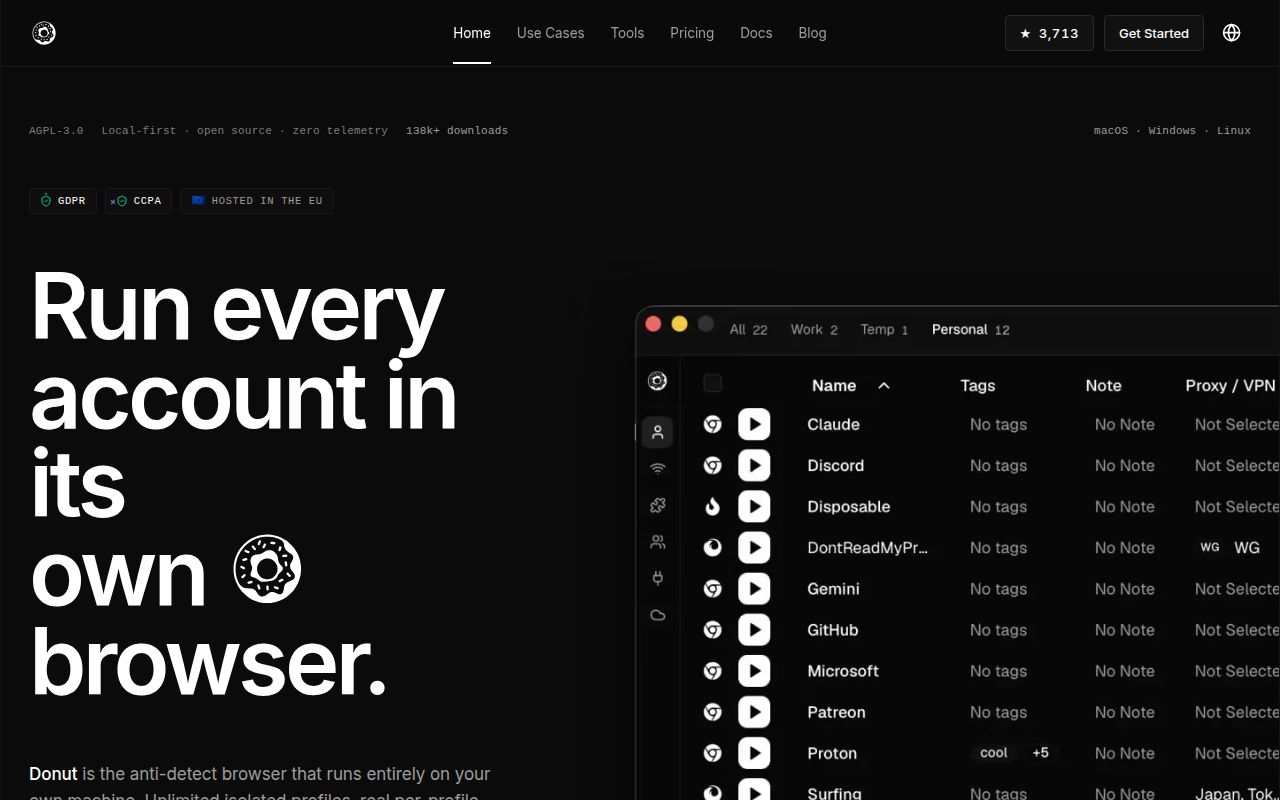Click the Hosted in the EU badge
The height and width of the screenshot is (800, 1280).
click(257, 201)
